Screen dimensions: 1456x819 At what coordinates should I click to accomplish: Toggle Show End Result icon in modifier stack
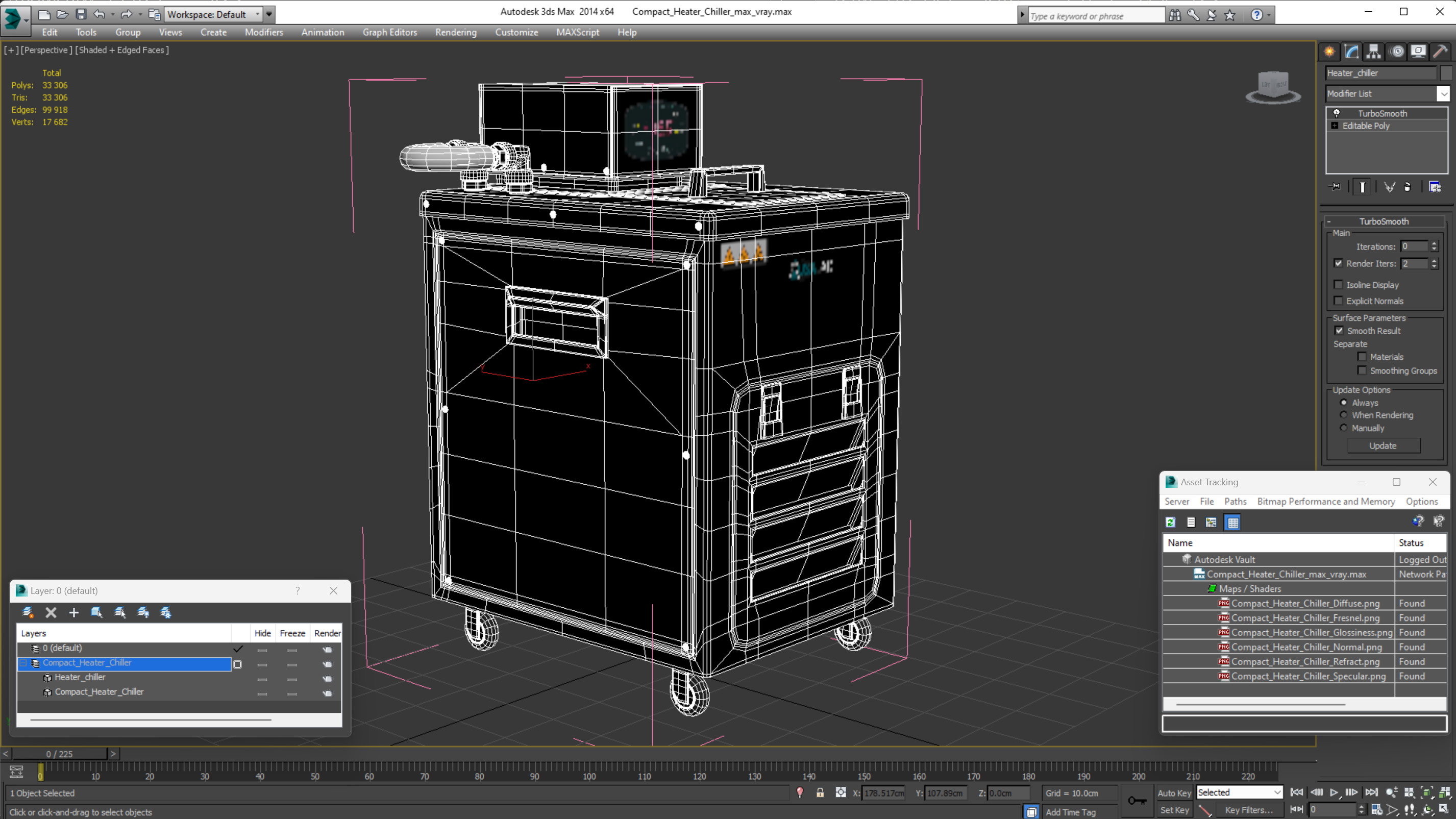(x=1362, y=187)
